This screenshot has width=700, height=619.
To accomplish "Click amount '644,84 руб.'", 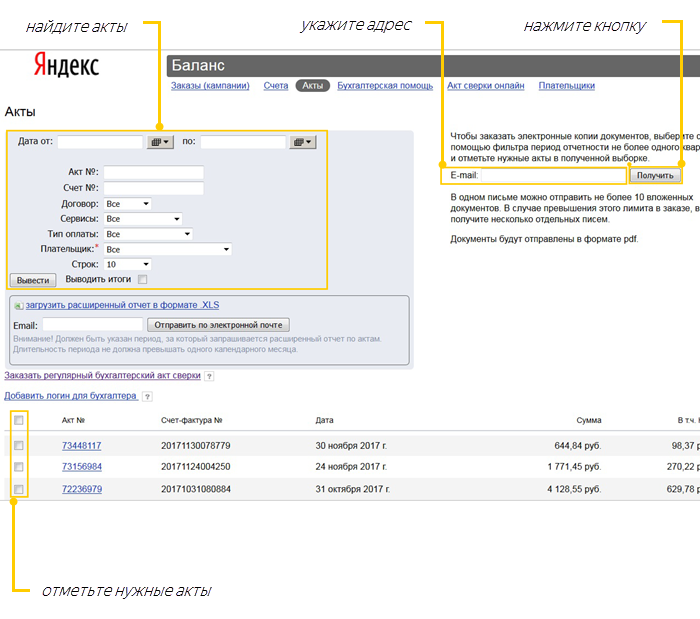I will click(x=578, y=446).
